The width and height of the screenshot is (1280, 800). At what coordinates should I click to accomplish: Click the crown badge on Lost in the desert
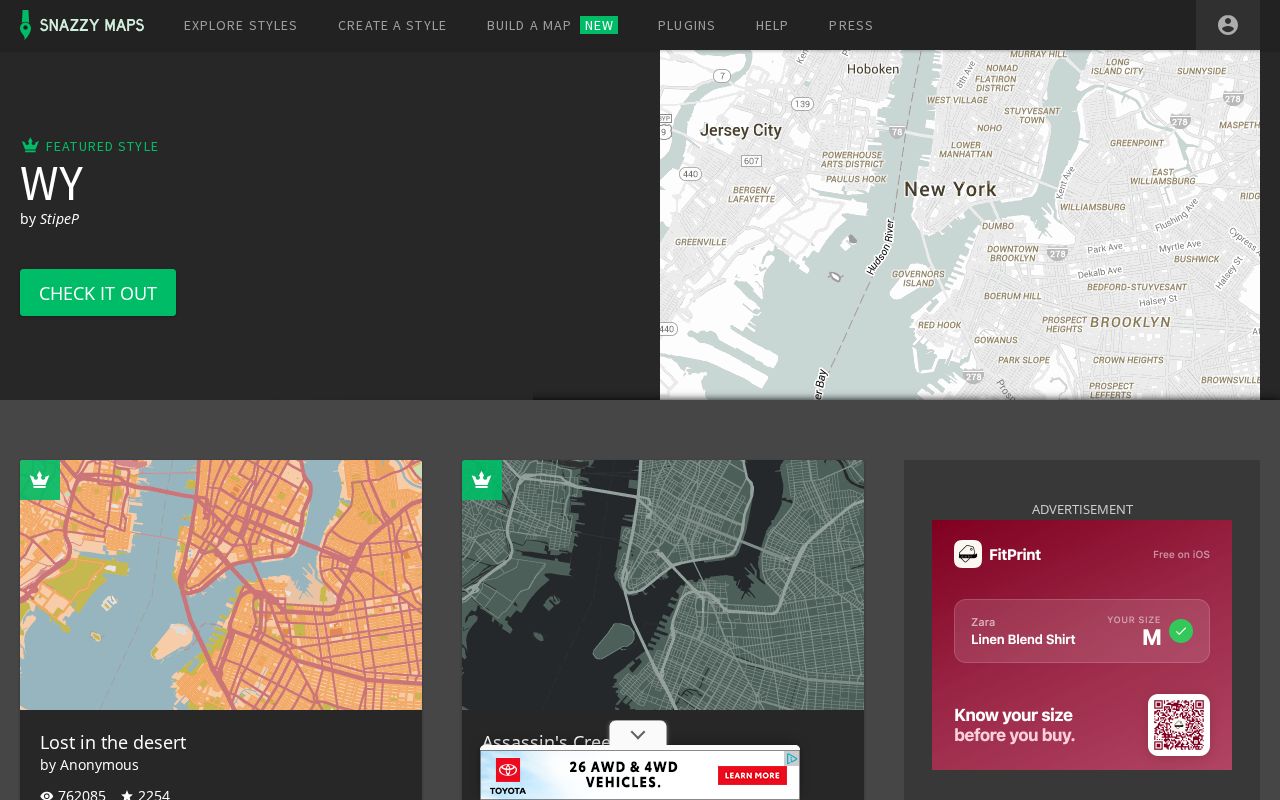click(x=40, y=480)
